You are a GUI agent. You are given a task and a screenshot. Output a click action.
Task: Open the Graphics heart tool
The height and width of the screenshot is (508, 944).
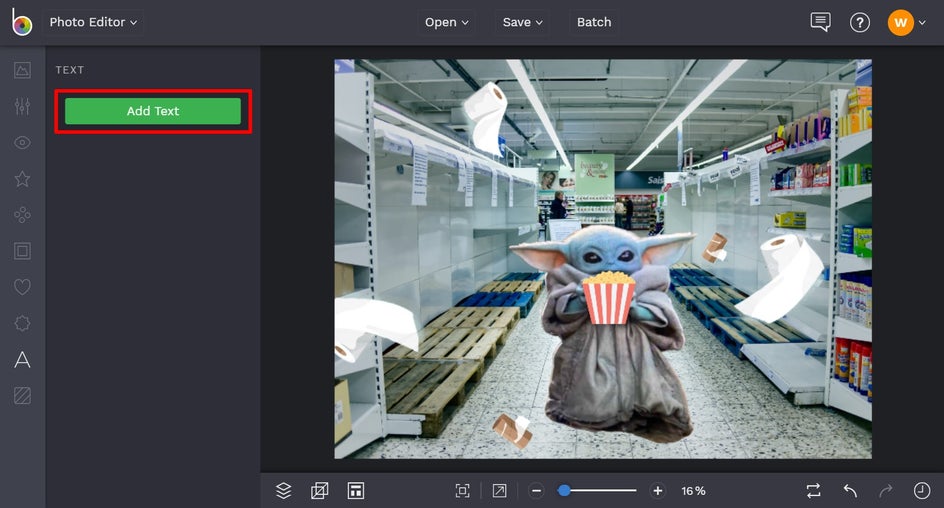point(22,287)
